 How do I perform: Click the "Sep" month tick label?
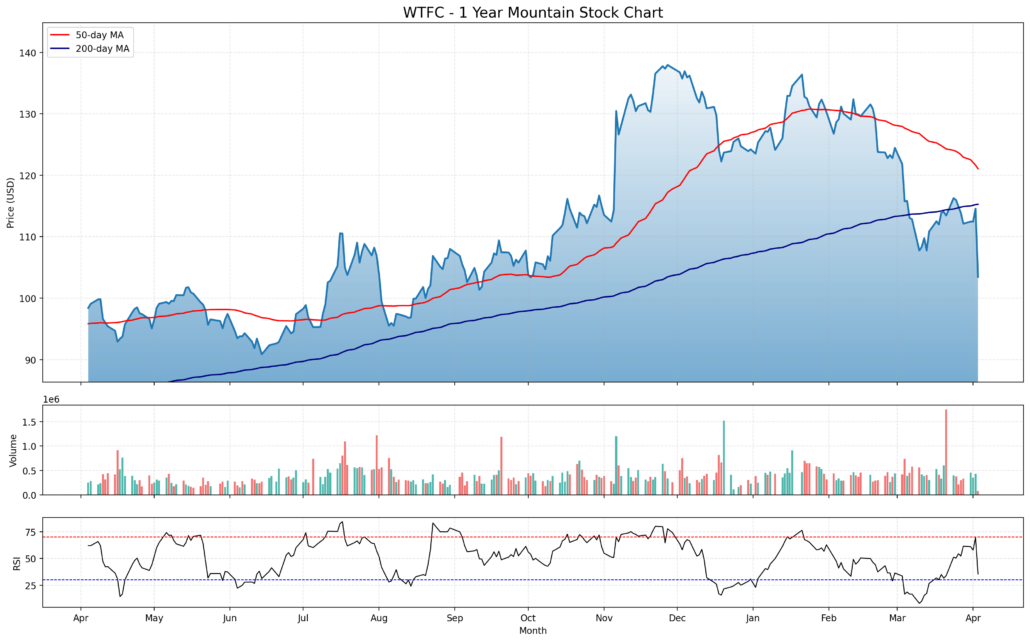[x=455, y=618]
